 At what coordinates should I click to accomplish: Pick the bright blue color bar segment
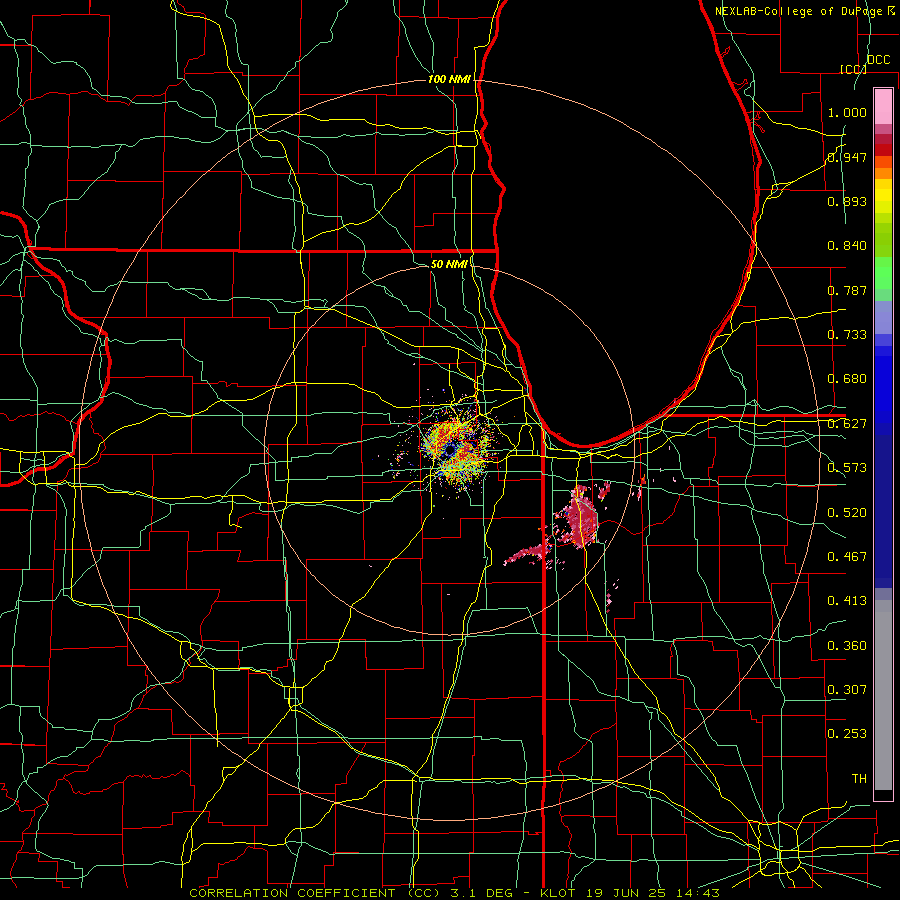tap(883, 390)
